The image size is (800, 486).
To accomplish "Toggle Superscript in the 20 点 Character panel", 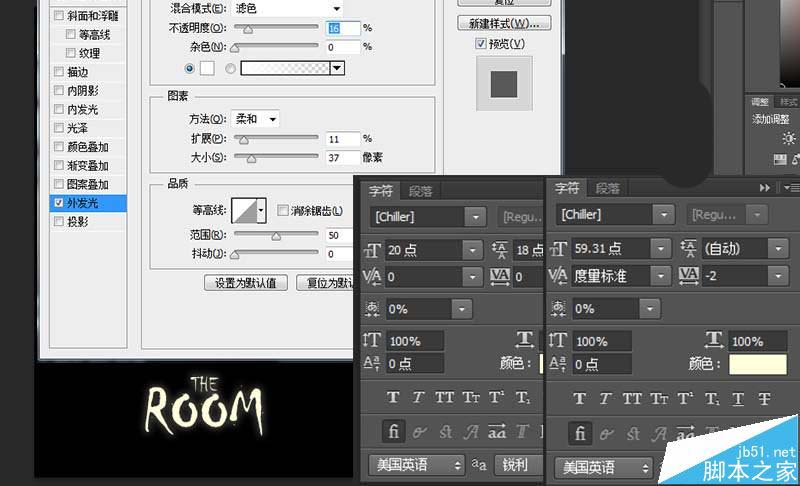I will (497, 397).
